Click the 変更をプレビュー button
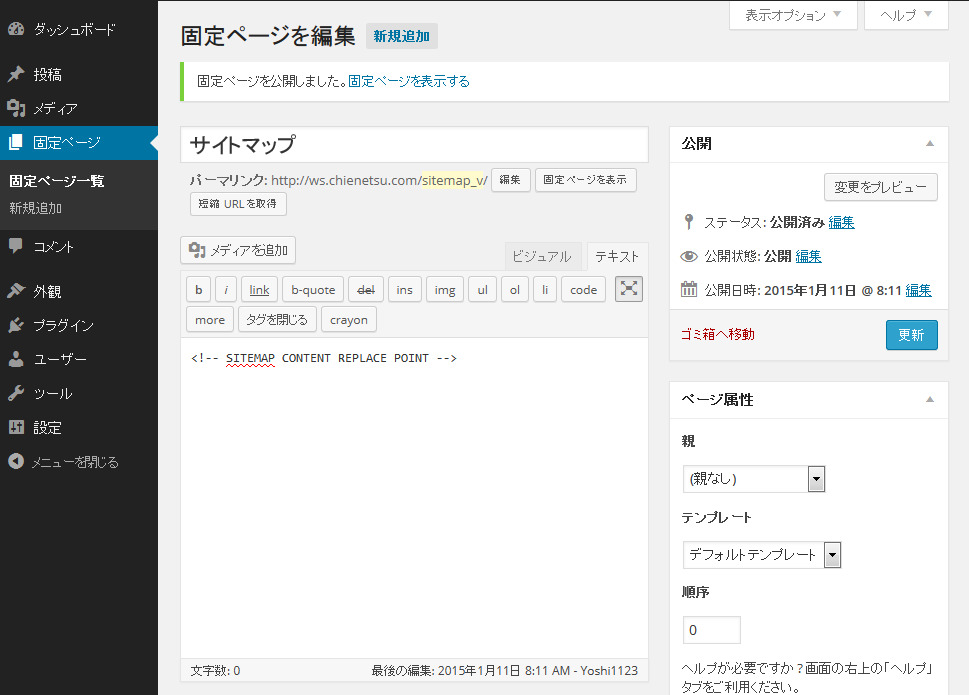Screen dimensions: 969x695 [x=881, y=187]
